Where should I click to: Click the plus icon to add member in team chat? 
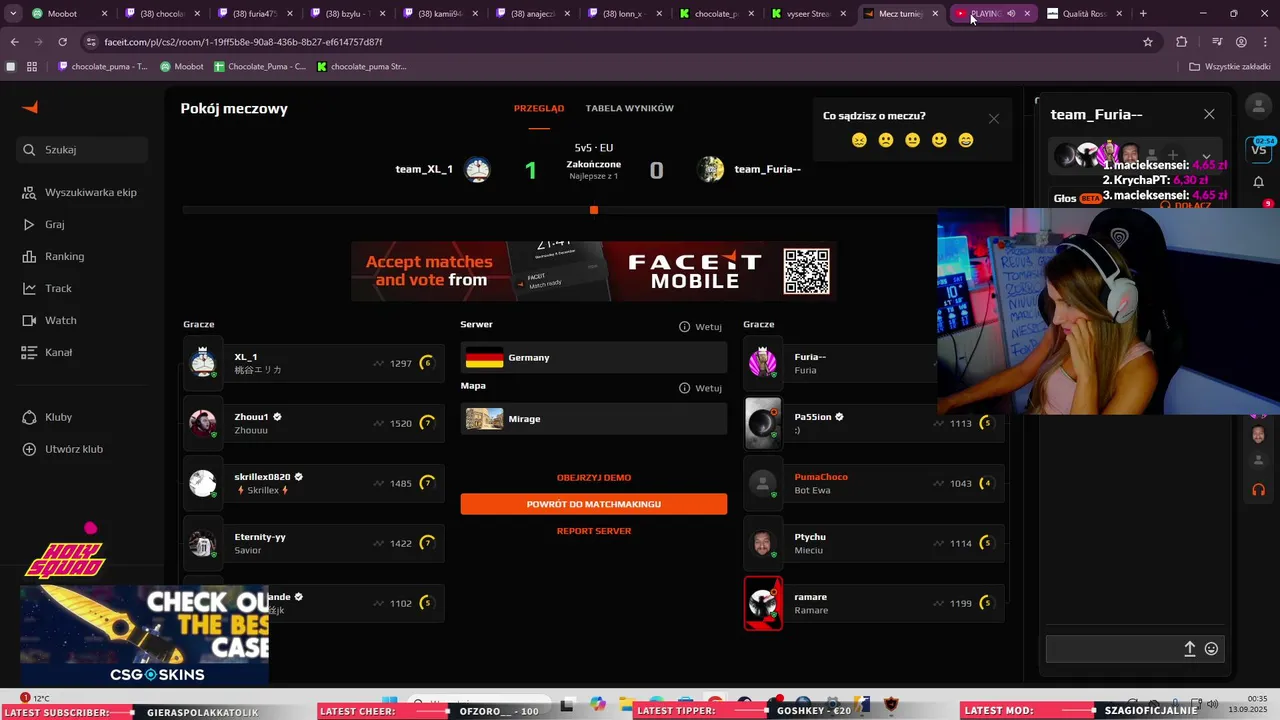(x=1173, y=156)
